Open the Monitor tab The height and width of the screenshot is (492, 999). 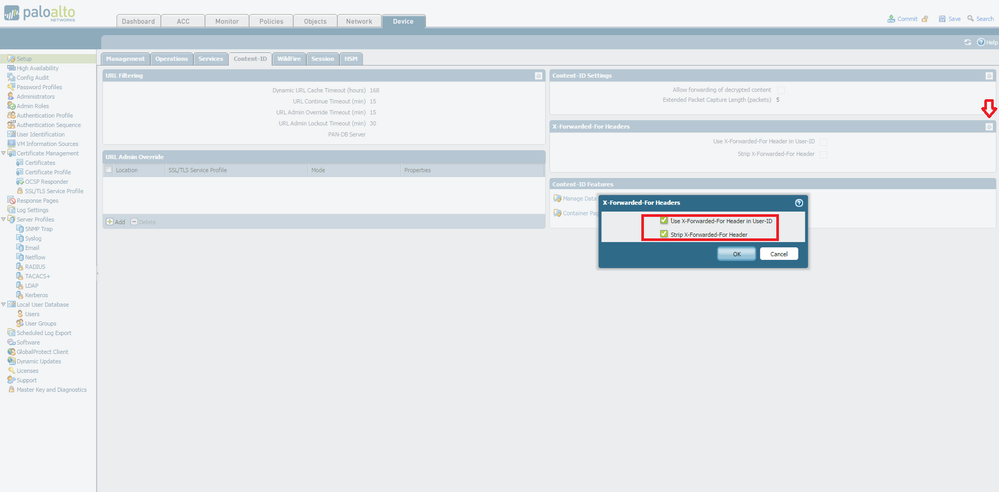tap(227, 21)
